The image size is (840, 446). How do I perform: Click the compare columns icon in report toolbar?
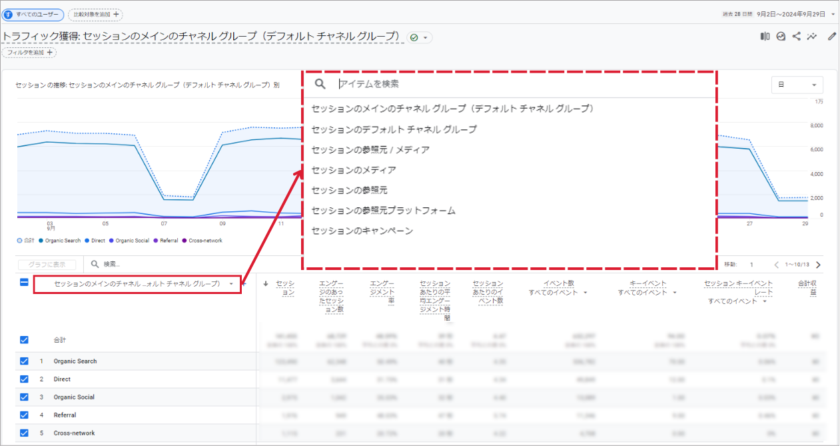765,36
